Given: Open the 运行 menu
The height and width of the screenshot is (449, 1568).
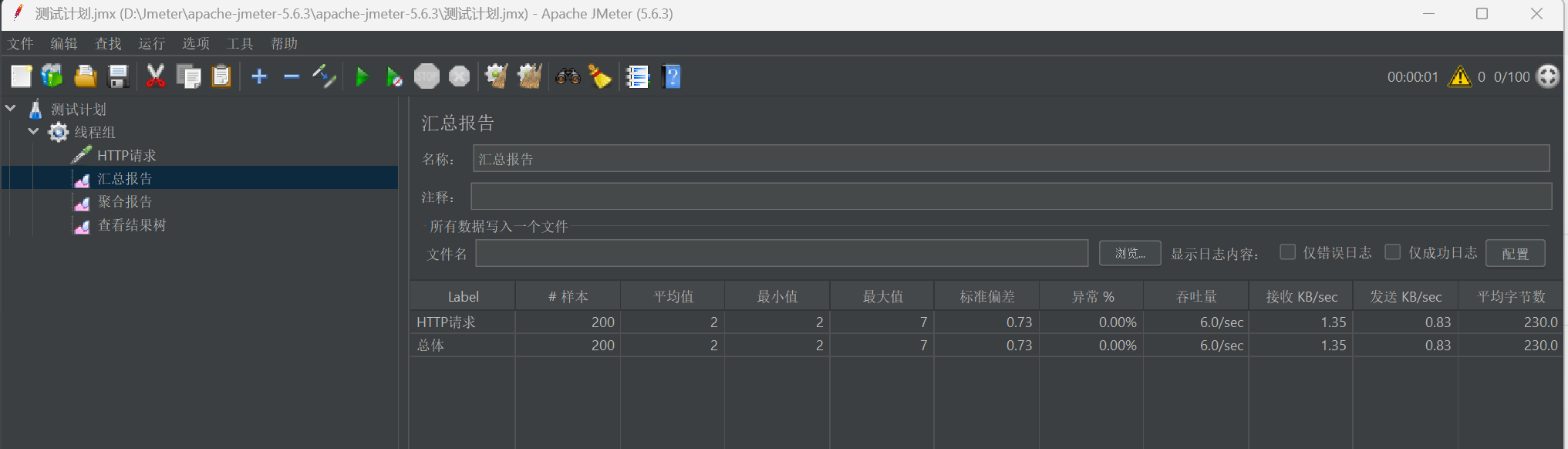Looking at the screenshot, I should click(151, 44).
